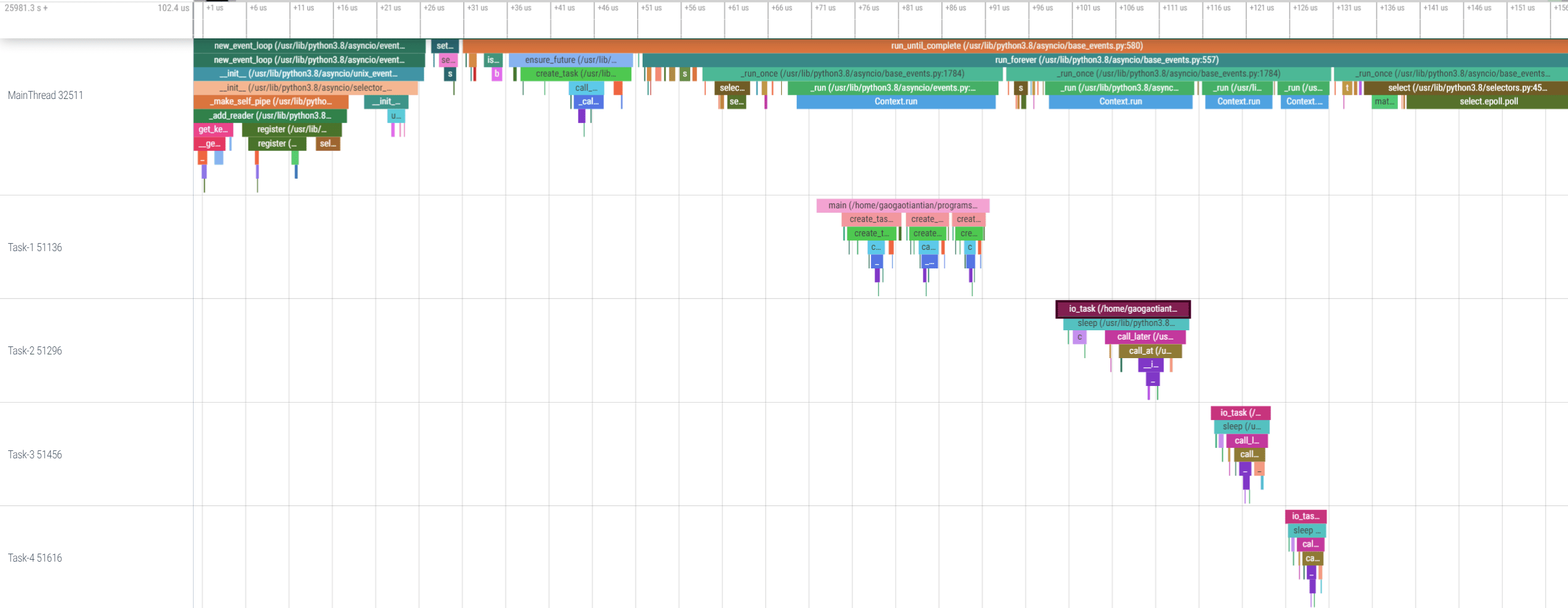Select the ensure_future frame
1568x608 pixels.
569,59
